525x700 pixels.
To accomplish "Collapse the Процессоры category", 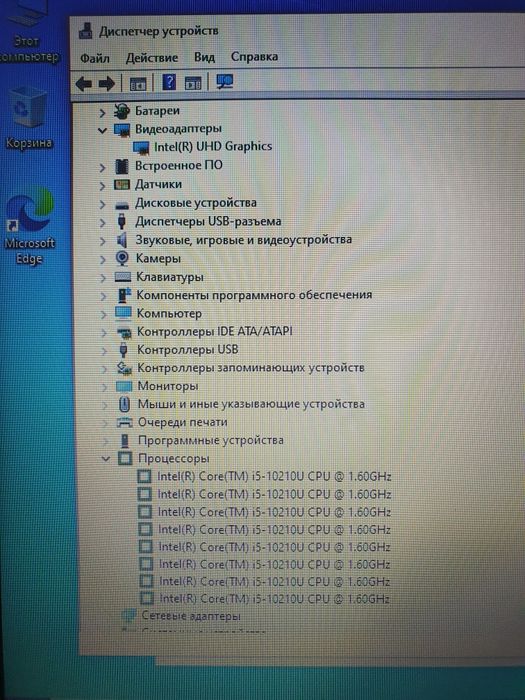I will tap(105, 458).
